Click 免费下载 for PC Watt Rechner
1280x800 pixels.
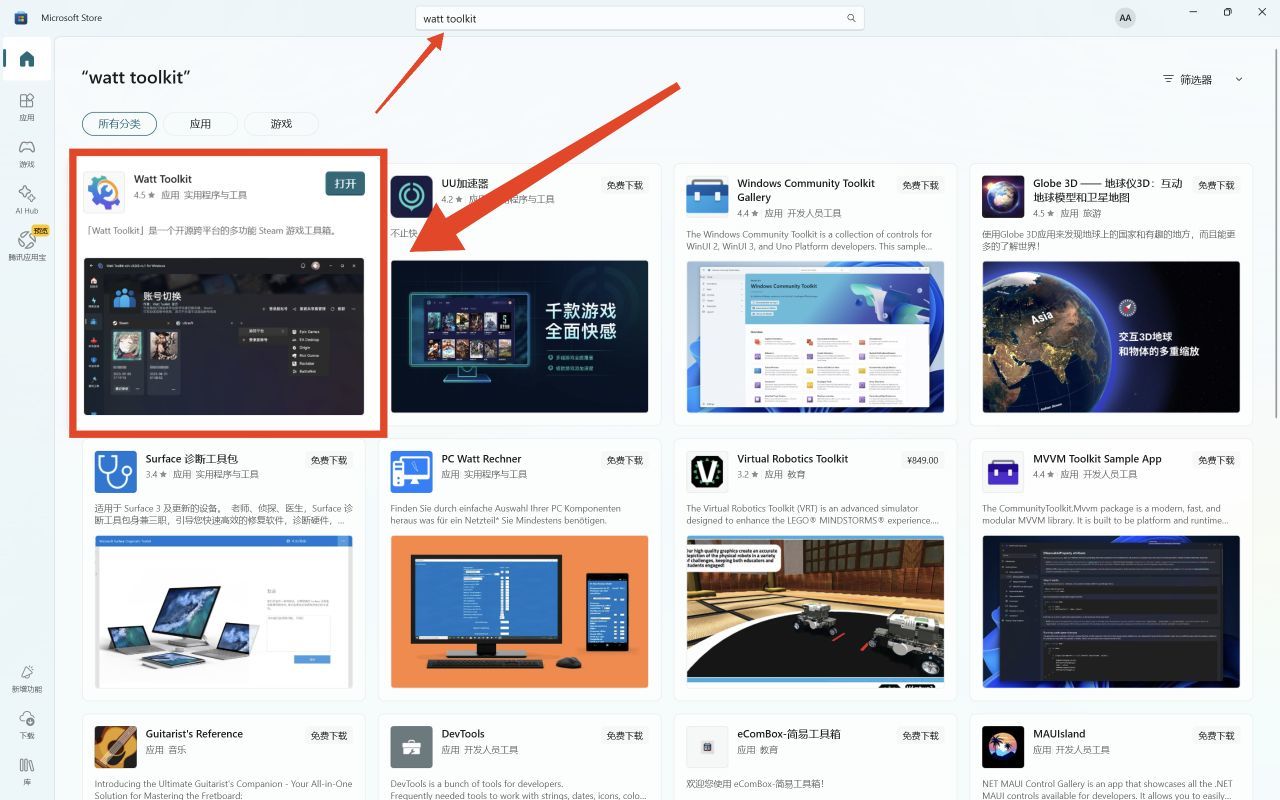(x=624, y=460)
